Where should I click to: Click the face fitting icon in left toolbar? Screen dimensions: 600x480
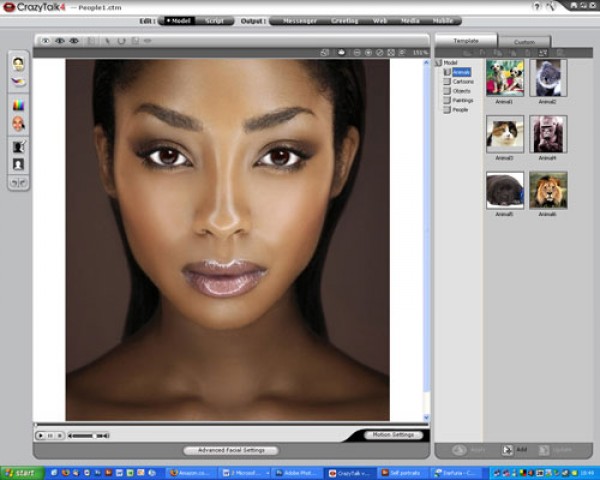[18, 63]
